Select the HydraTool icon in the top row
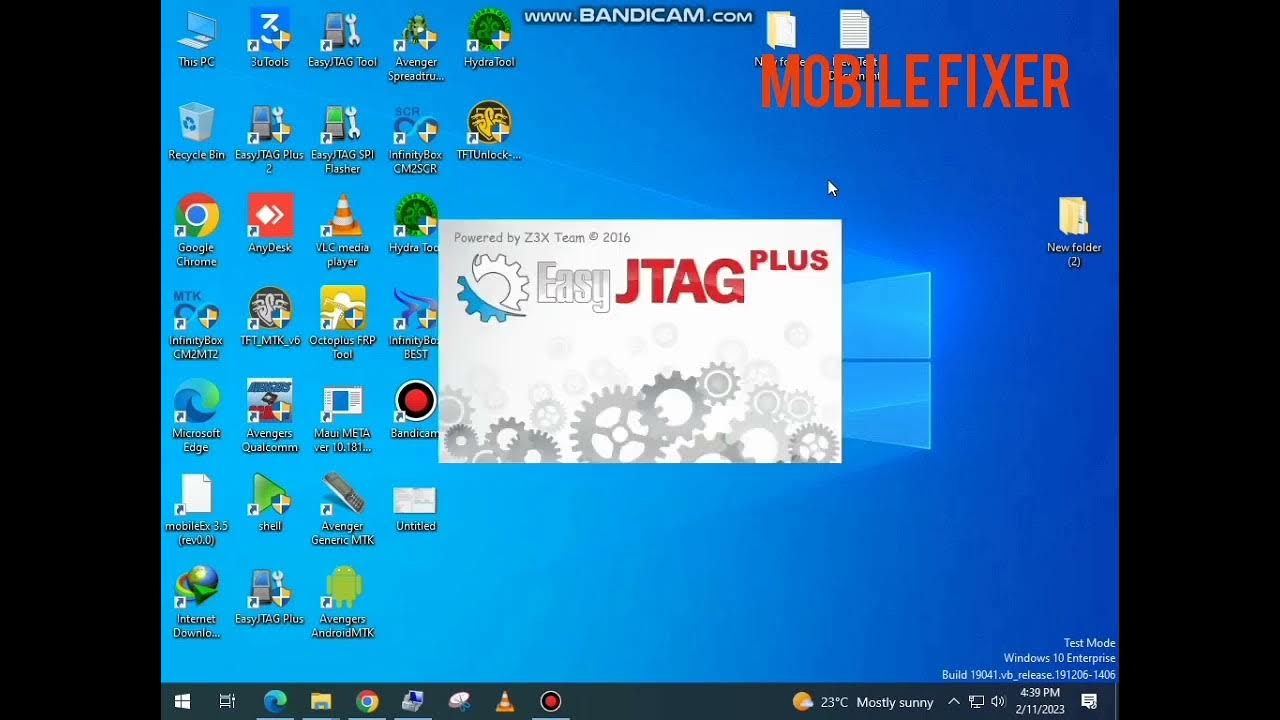Viewport: 1280px width, 720px height. 489,39
